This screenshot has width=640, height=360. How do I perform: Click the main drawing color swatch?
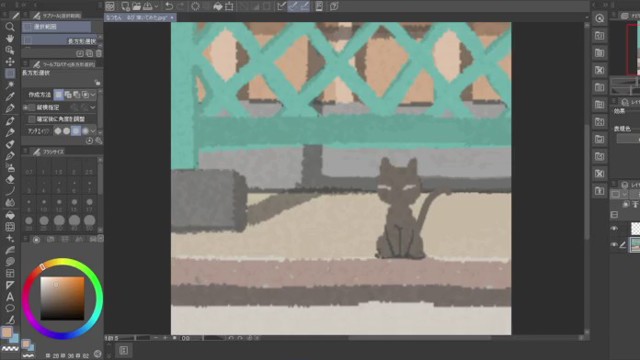(7, 333)
